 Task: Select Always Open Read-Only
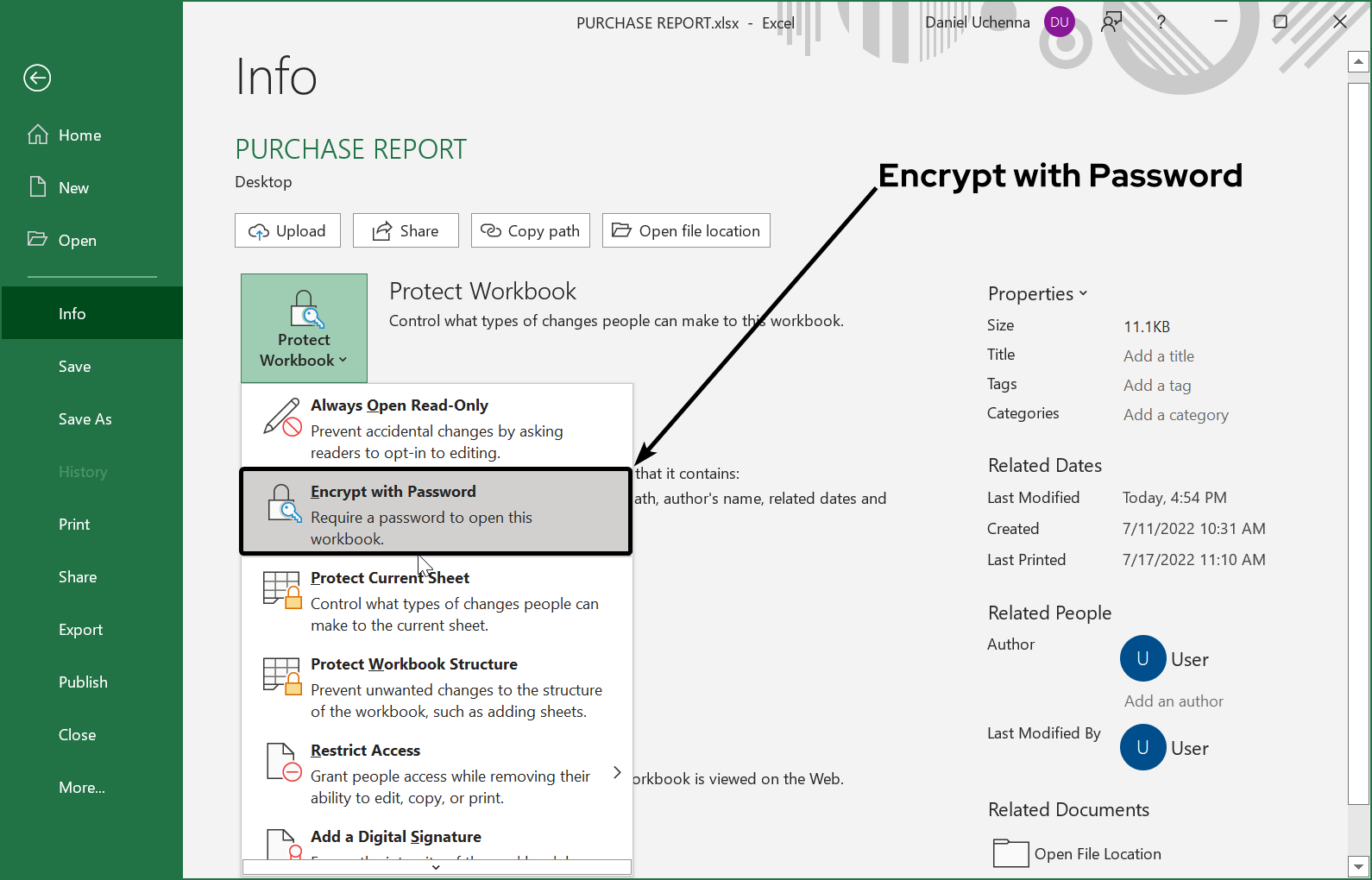pos(400,405)
